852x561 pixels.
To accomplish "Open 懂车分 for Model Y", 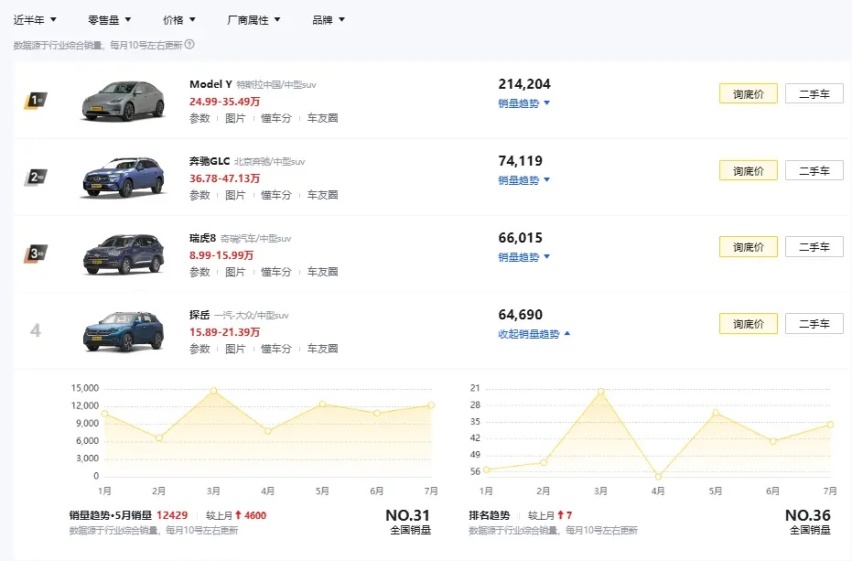I will coord(276,118).
